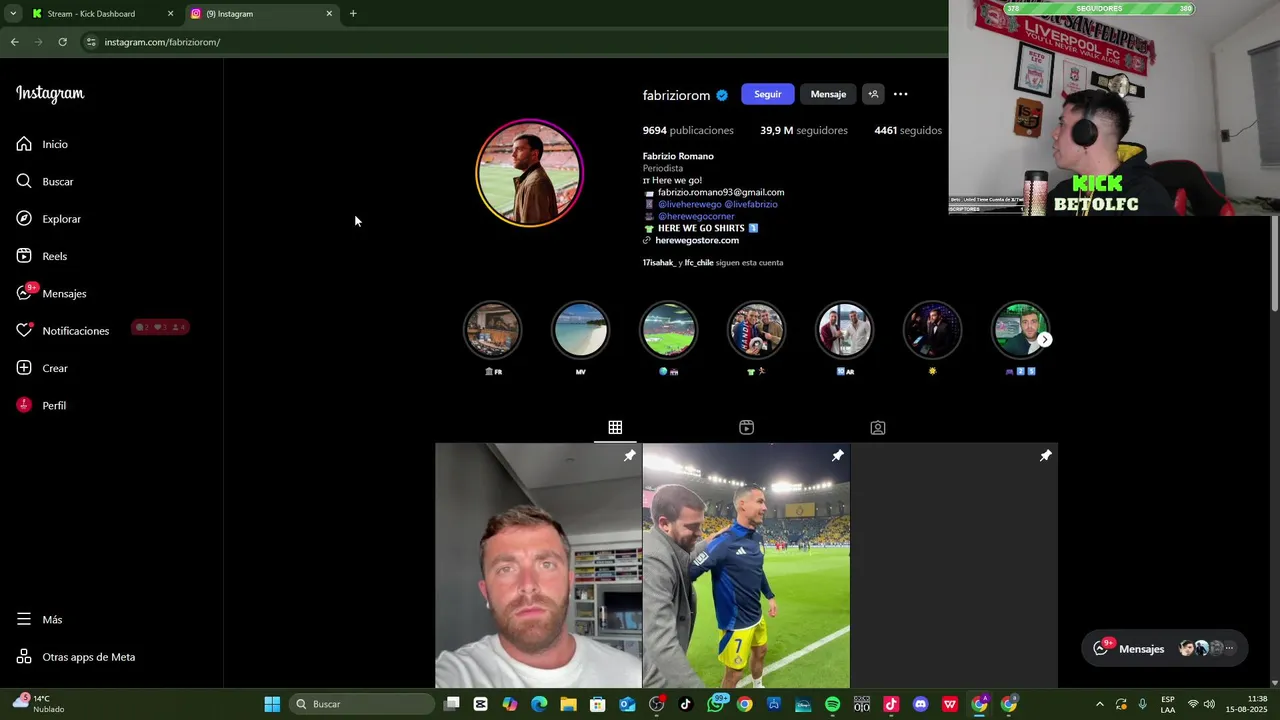Select the (9) Instagram browser tab
Viewport: 1280px width, 720px height.
tap(262, 13)
